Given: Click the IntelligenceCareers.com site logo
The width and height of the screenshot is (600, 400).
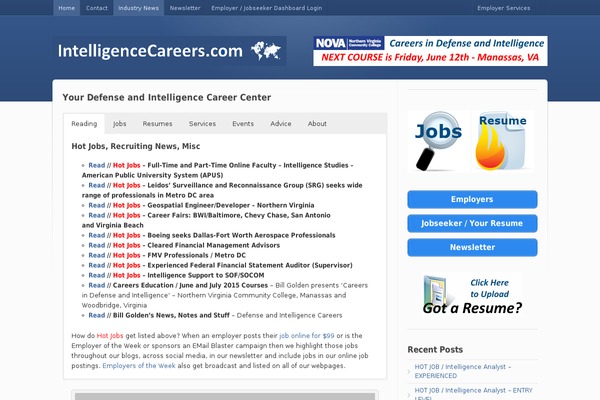Looking at the screenshot, I should coord(169,51).
